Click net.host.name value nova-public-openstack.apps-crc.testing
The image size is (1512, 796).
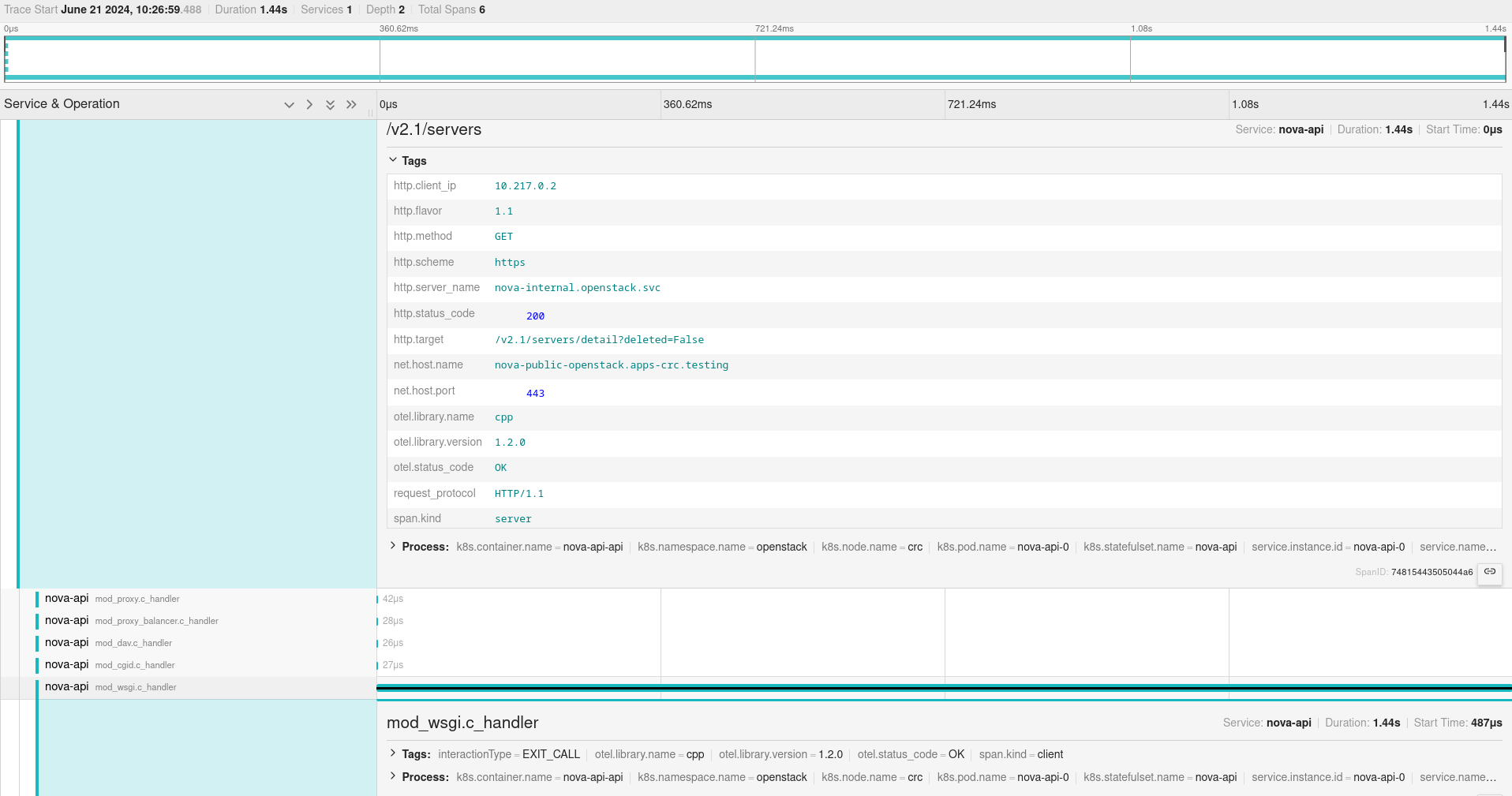tap(612, 365)
